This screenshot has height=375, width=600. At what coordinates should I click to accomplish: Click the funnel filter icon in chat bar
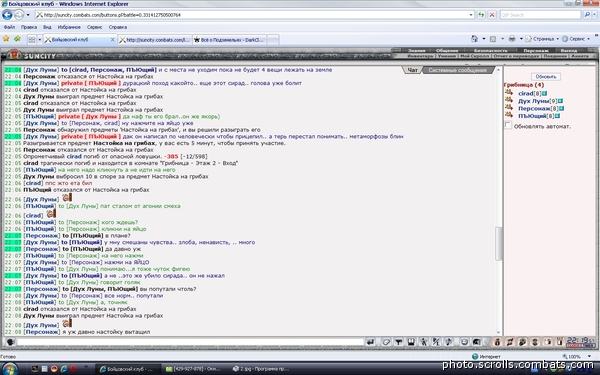click(x=398, y=342)
